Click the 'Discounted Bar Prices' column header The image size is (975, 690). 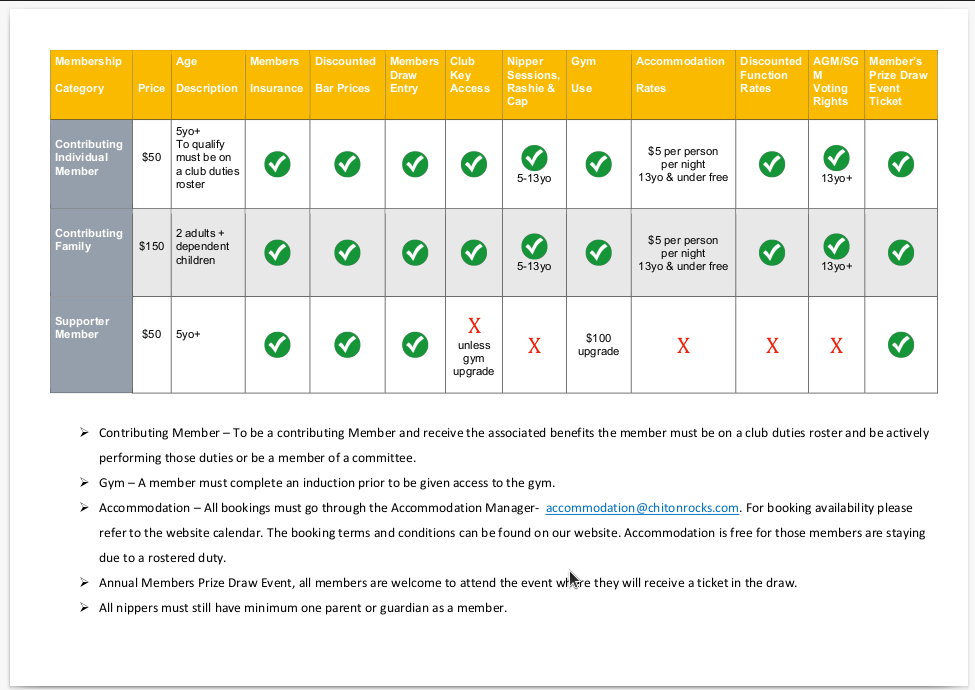pos(347,85)
